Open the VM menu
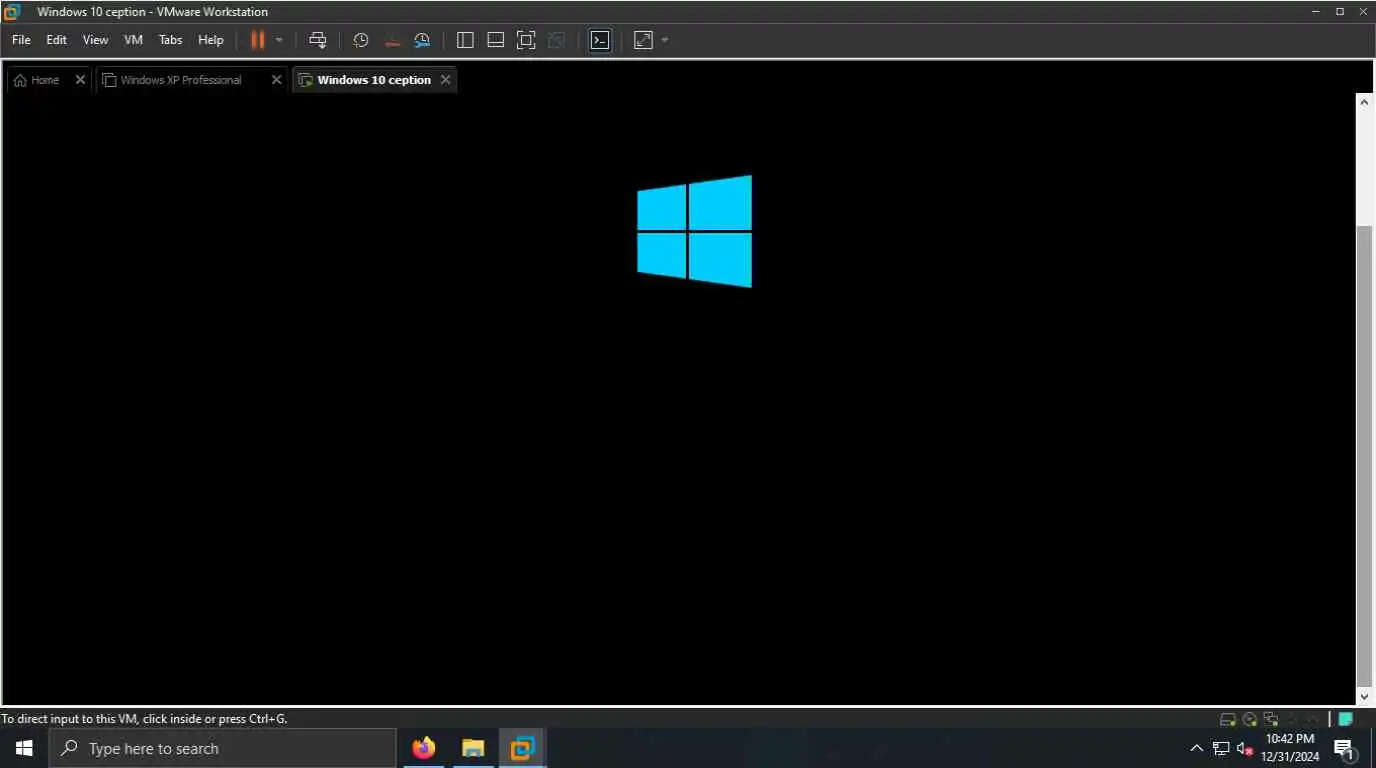Viewport: 1376px width, 768px height. coord(133,40)
